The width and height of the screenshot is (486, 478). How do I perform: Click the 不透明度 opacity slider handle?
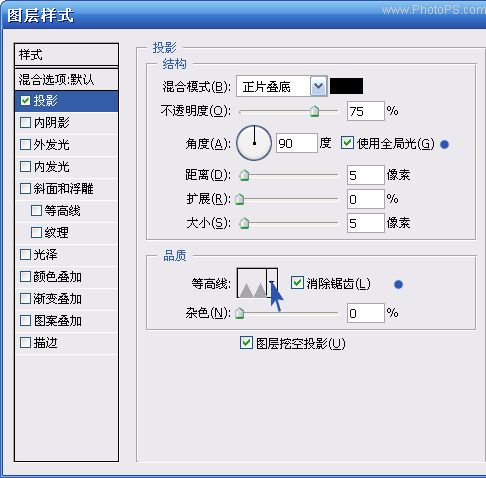tap(314, 111)
